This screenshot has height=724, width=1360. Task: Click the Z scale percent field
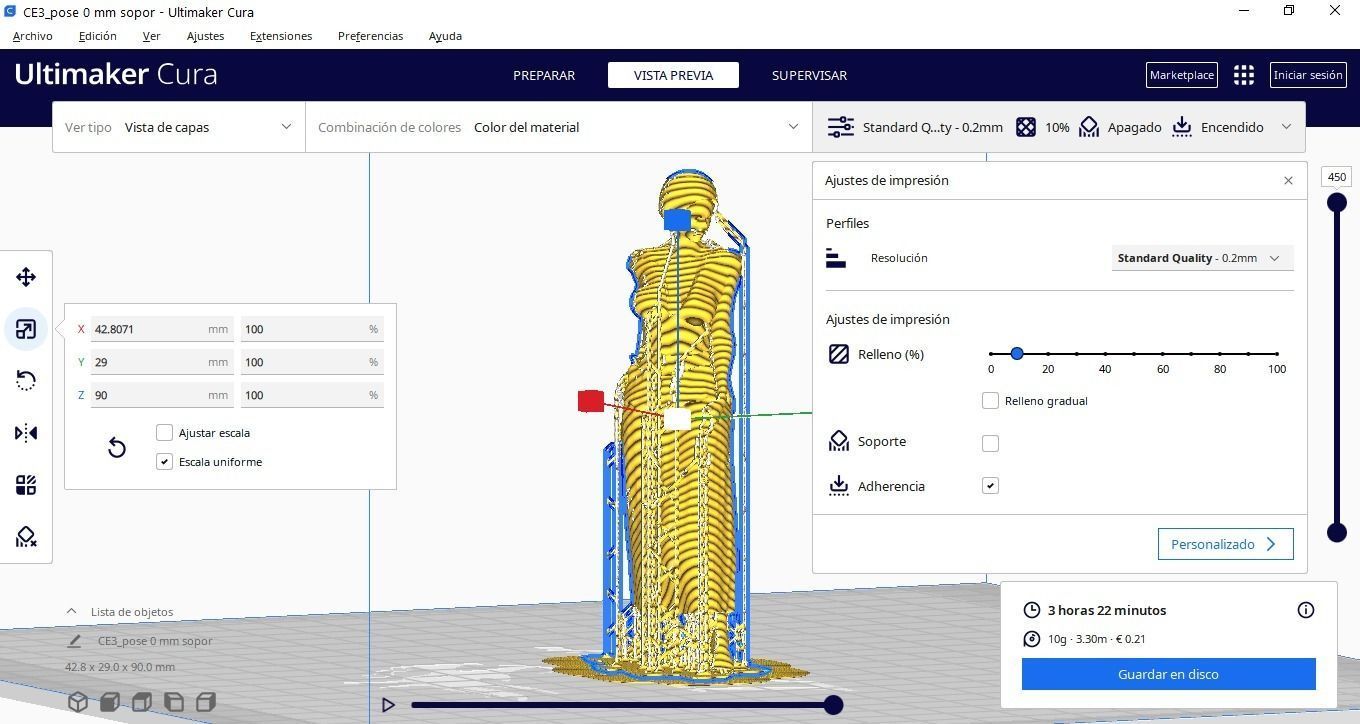click(x=312, y=395)
